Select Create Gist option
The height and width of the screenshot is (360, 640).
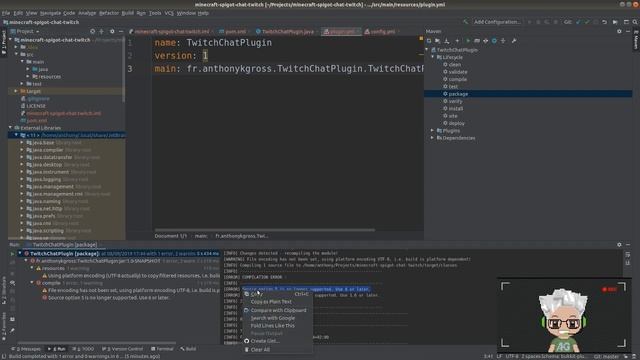(x=278, y=341)
